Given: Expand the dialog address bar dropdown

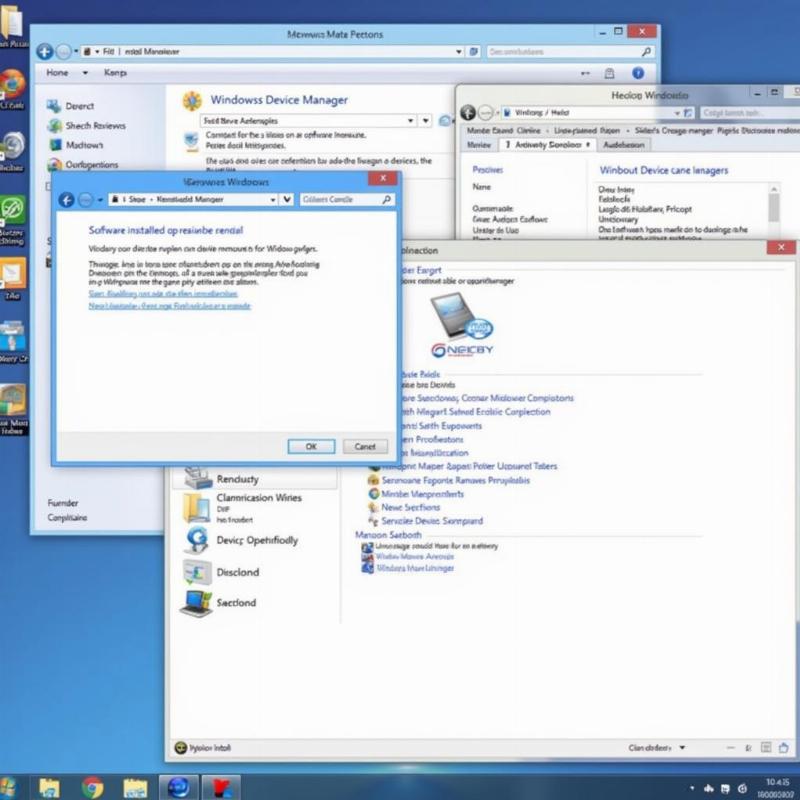Looking at the screenshot, I should tap(287, 200).
